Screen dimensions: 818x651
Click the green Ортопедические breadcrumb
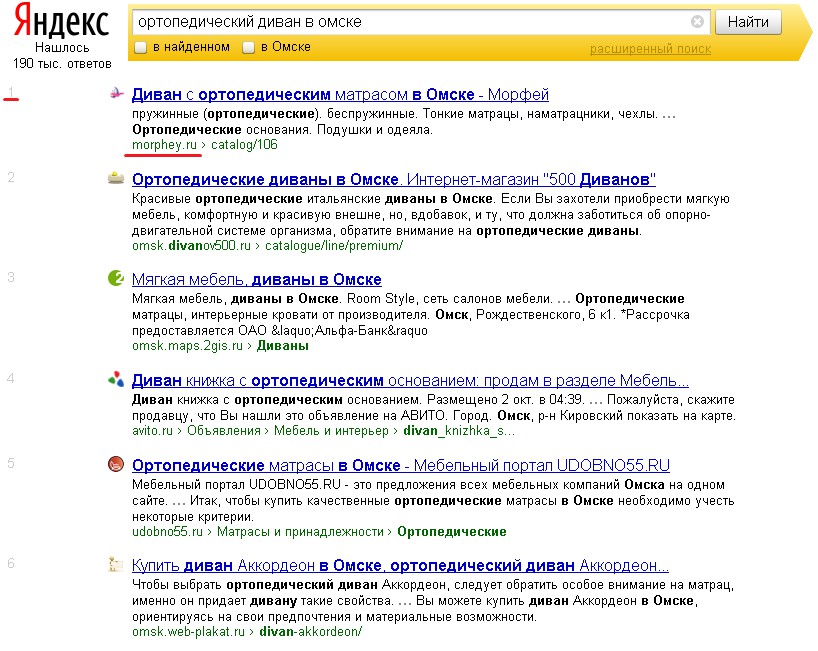click(x=452, y=532)
